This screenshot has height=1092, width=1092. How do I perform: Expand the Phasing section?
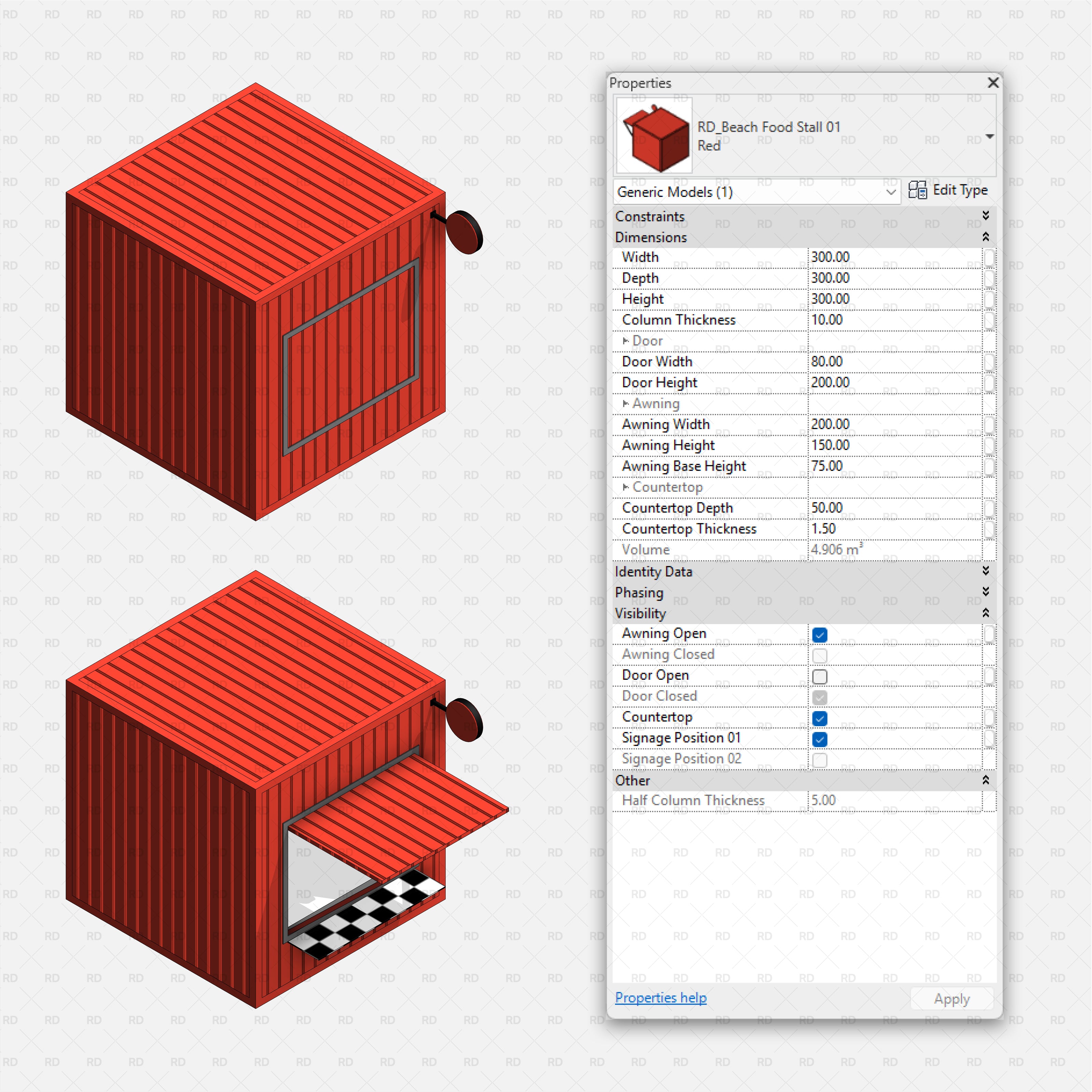pos(985,592)
